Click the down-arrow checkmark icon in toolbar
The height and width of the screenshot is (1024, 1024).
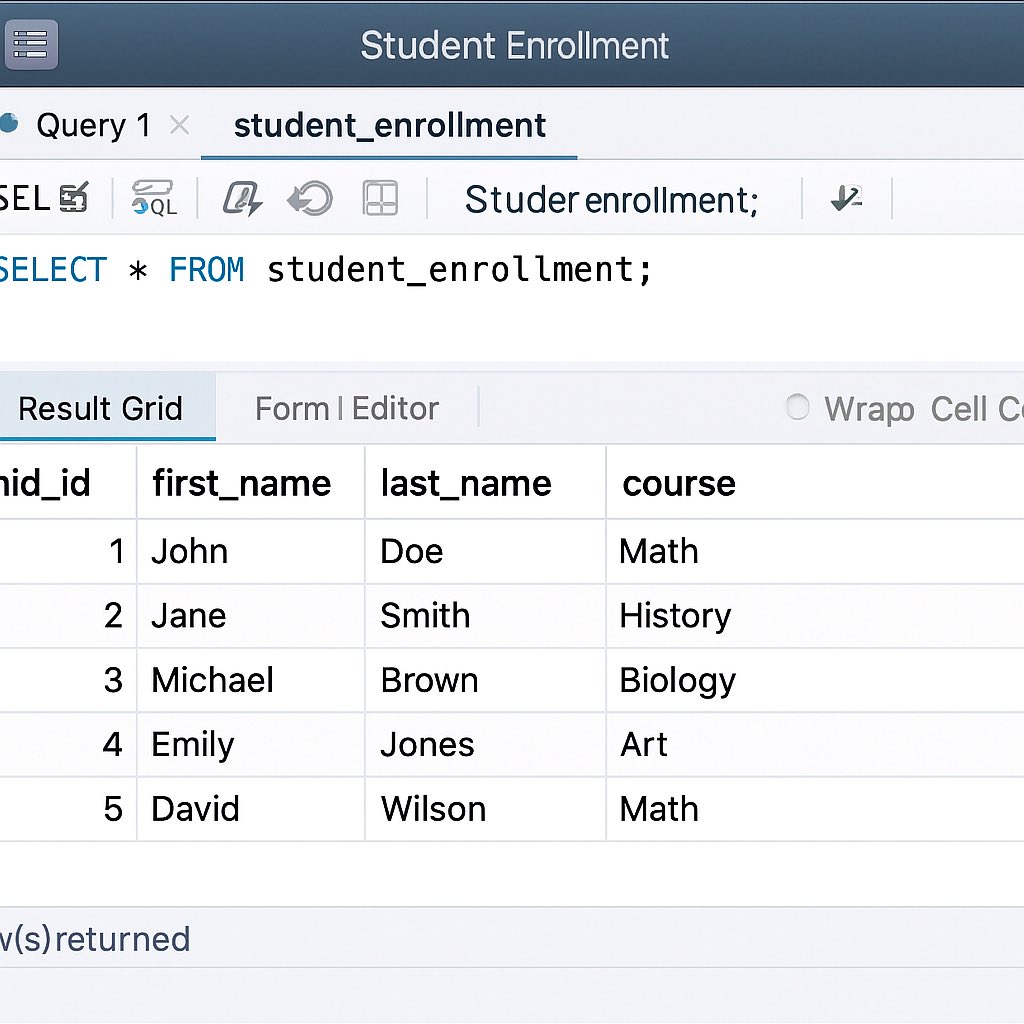click(846, 198)
